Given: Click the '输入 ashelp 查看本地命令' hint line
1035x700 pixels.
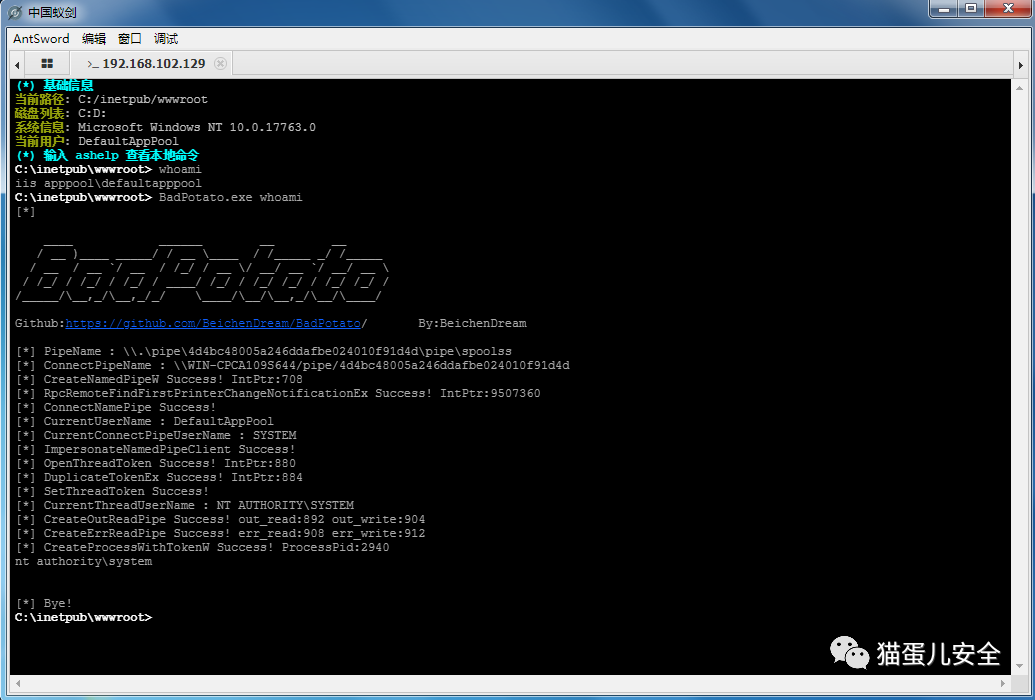Looking at the screenshot, I should point(107,156).
